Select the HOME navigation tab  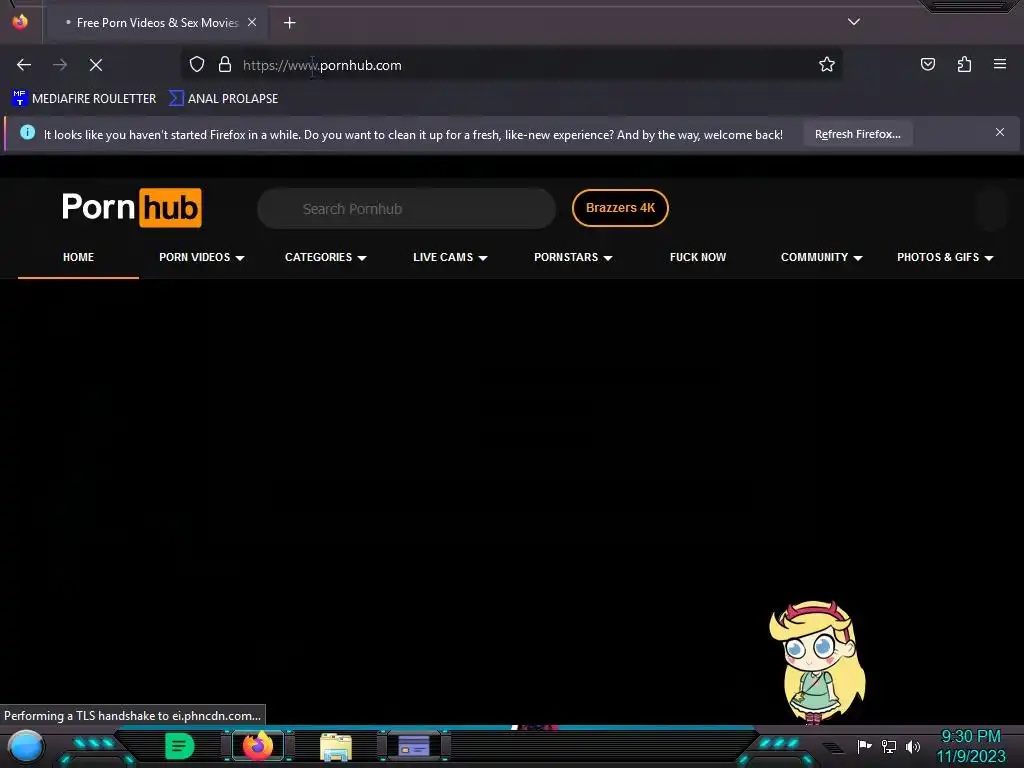click(x=78, y=257)
